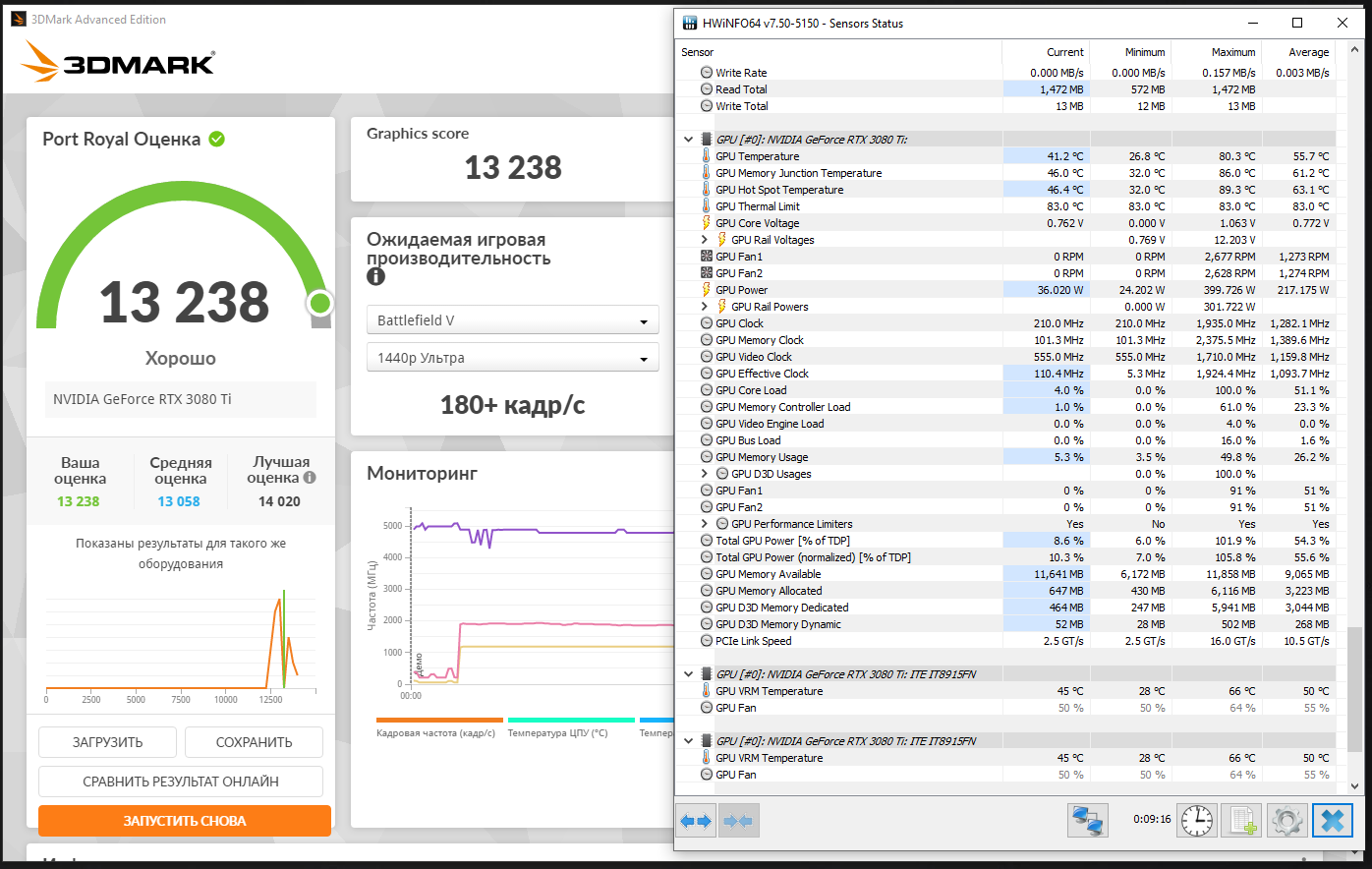This screenshot has height=869, width=1372.
Task: Click the circle icon of PCIe Link Speed
Action: pos(706,641)
